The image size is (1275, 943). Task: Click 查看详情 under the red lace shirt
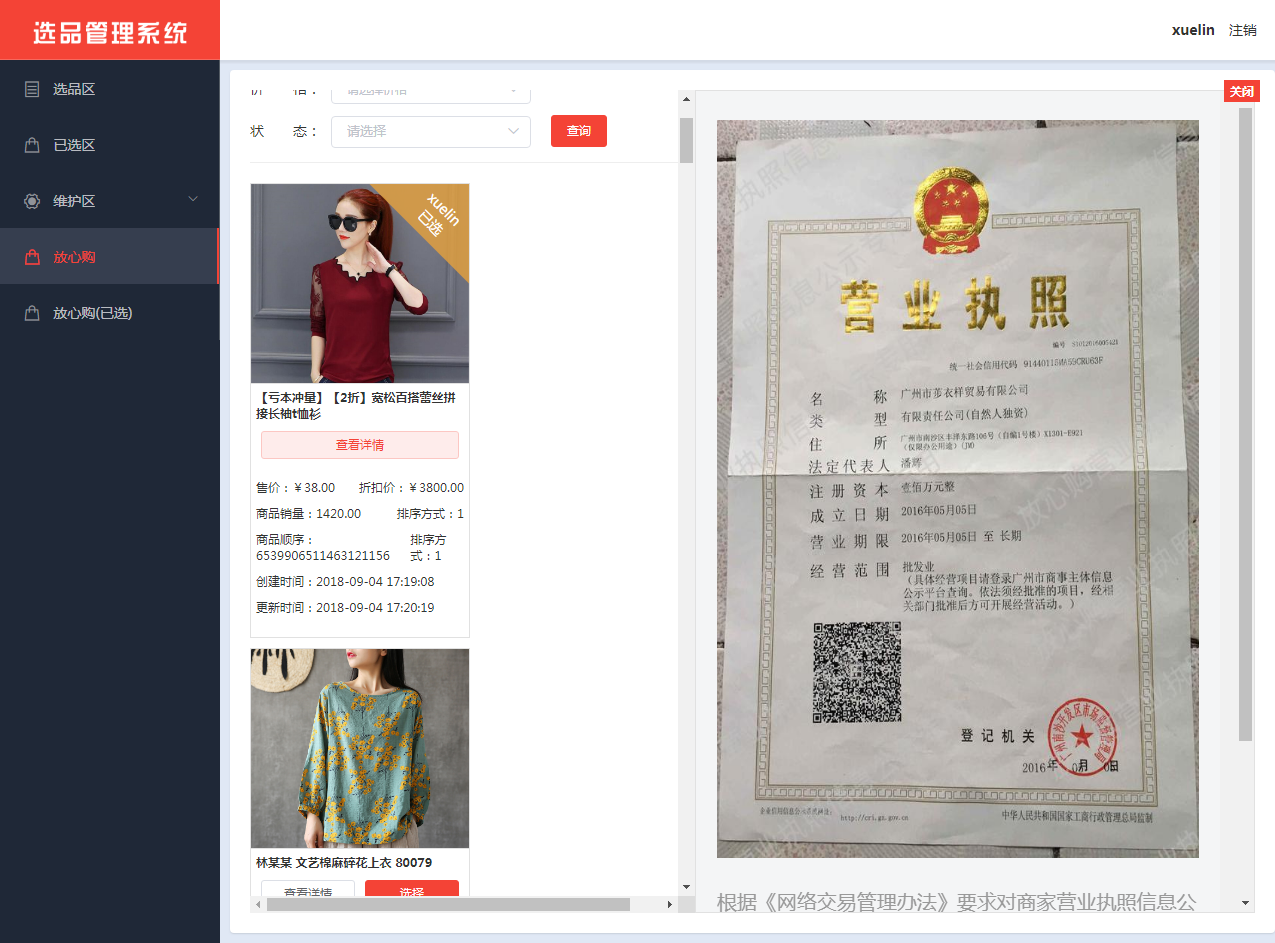tap(360, 445)
